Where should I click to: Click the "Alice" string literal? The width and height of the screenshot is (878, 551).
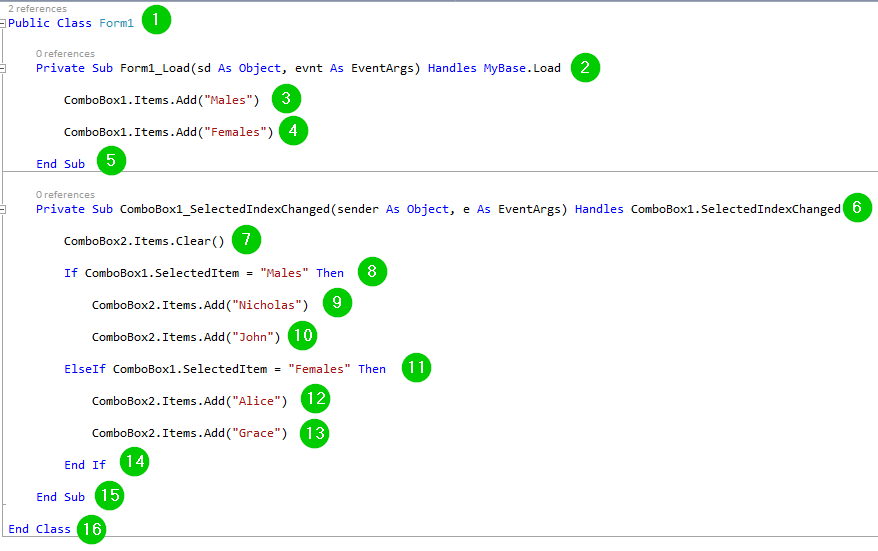click(259, 401)
